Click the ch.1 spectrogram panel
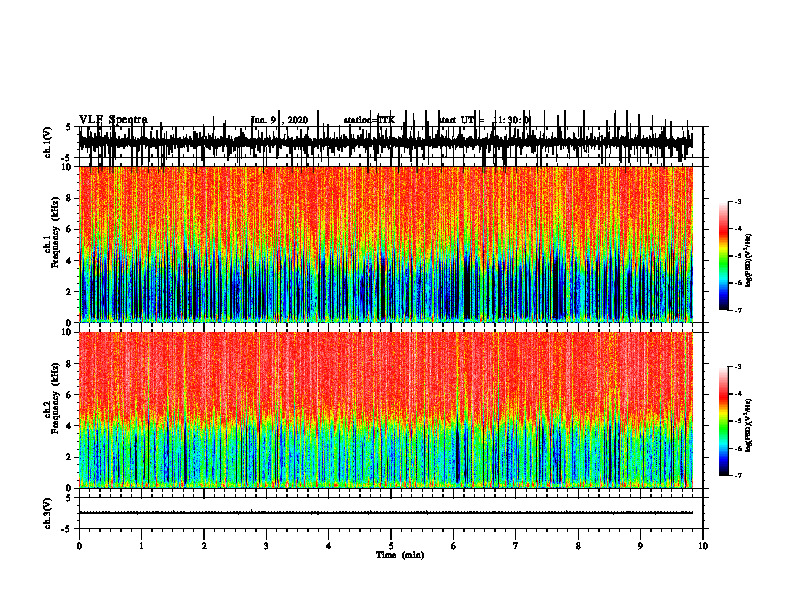This screenshot has height=612, width=792. pyautogui.click(x=386, y=244)
